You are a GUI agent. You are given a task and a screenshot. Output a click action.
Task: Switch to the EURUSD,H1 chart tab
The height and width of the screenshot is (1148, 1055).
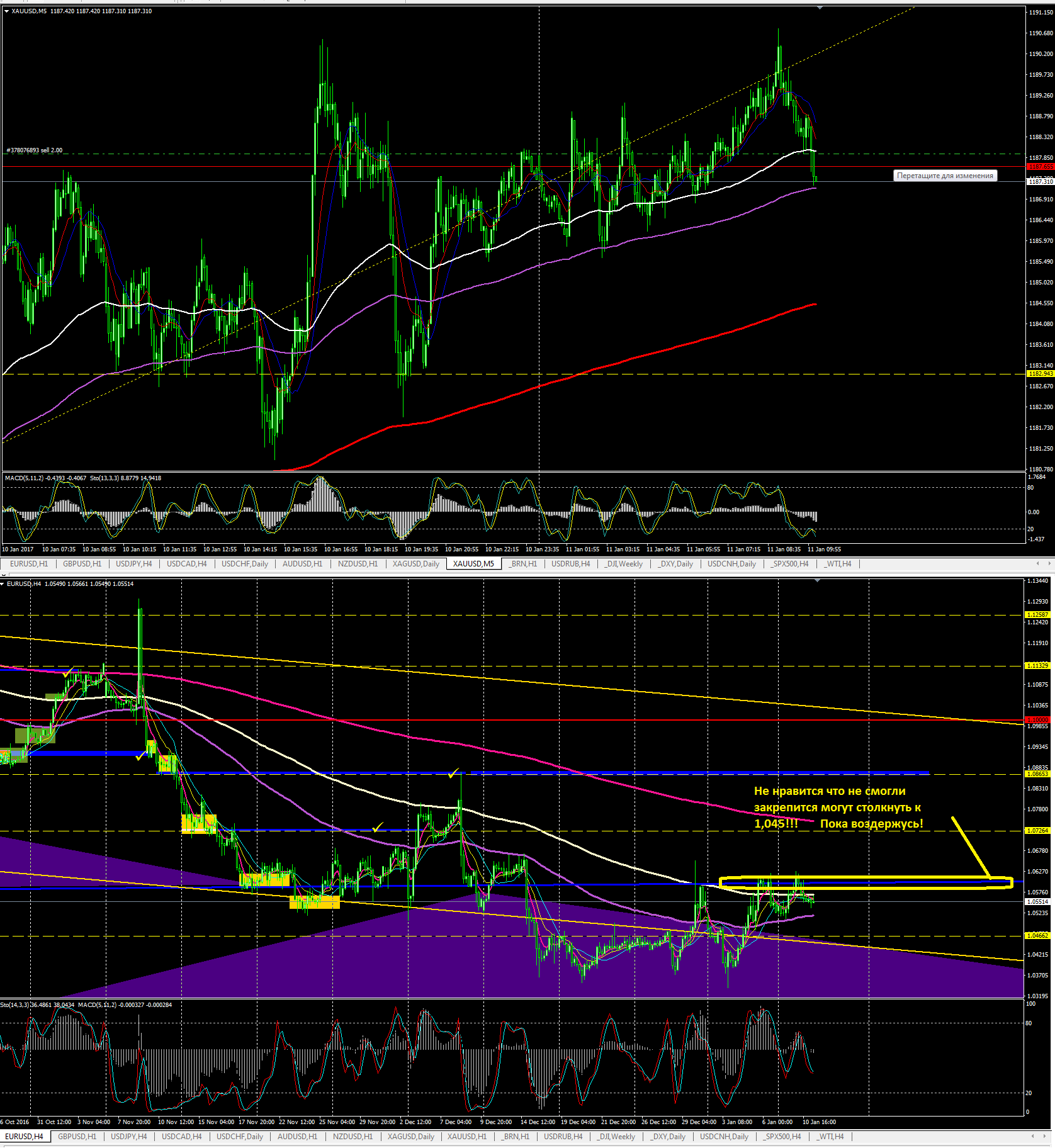[29, 564]
